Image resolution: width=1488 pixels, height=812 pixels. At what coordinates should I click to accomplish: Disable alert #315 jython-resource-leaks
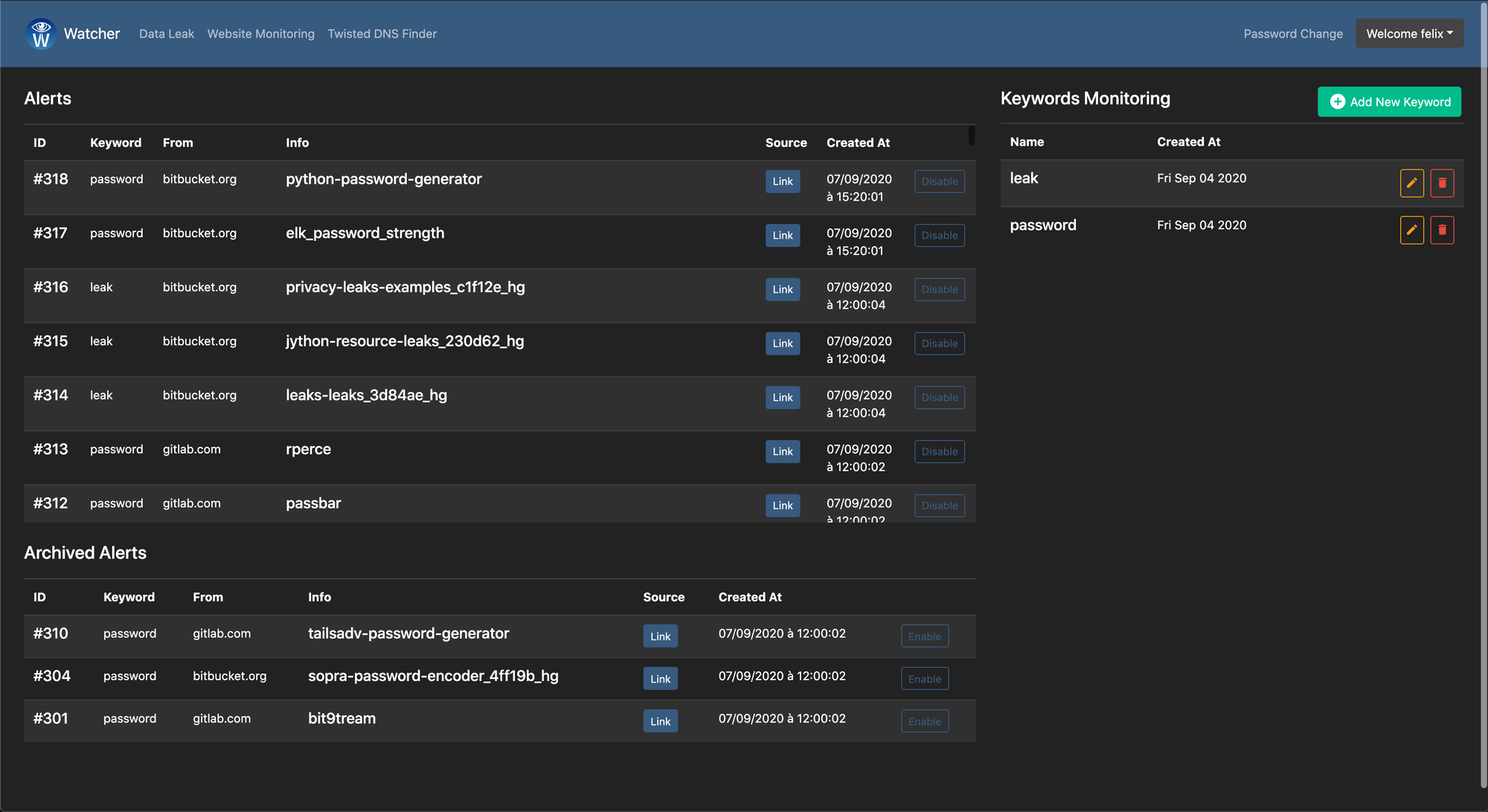939,344
